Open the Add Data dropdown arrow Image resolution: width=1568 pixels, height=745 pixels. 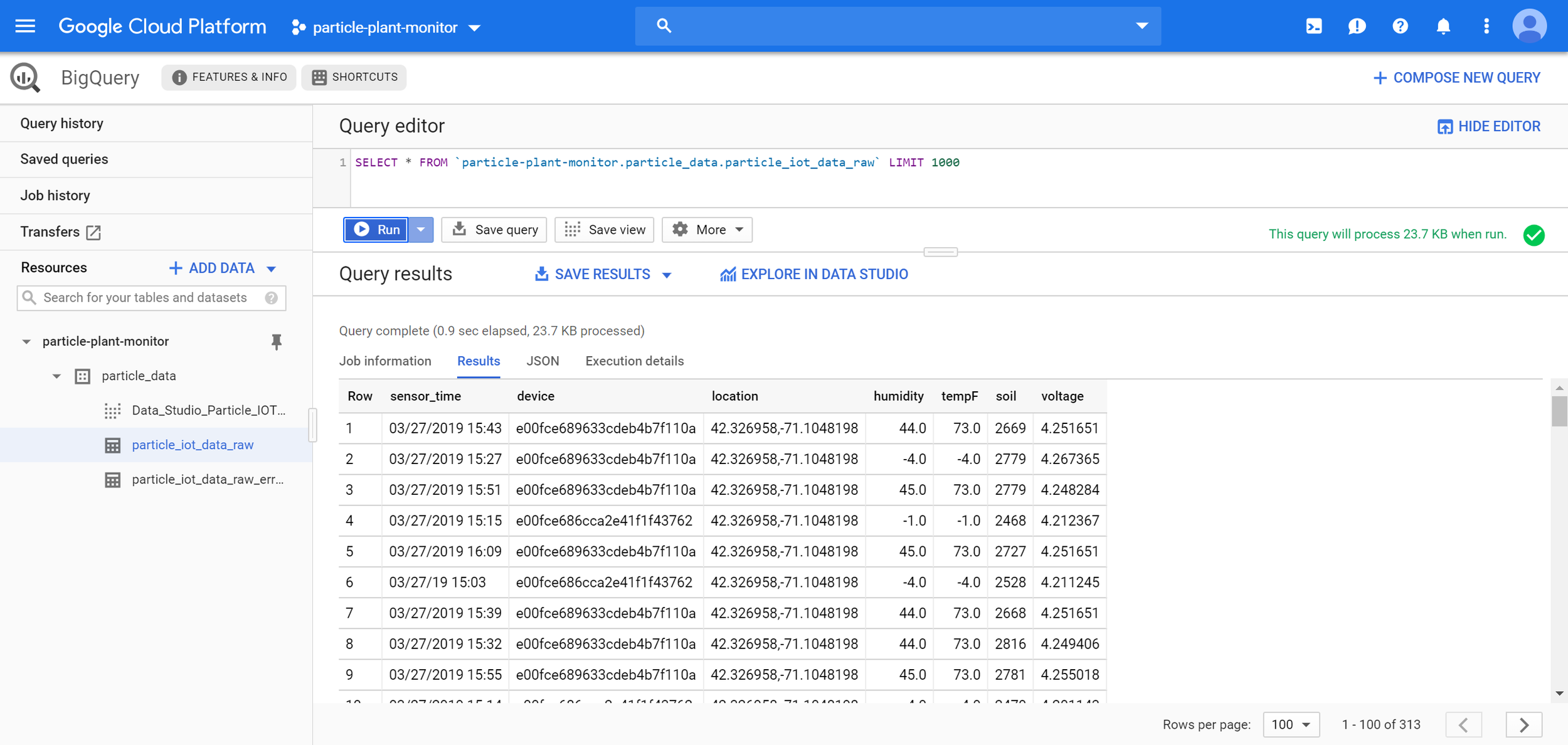click(x=271, y=268)
